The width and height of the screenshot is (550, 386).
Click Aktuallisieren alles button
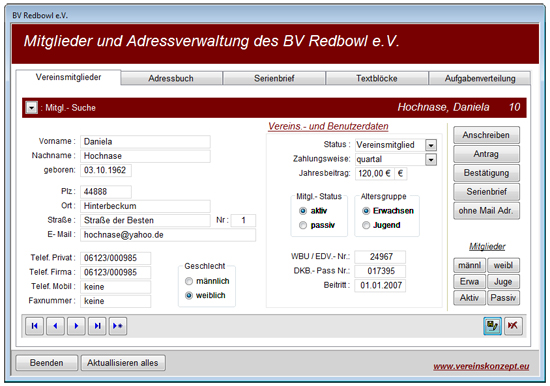pyautogui.click(x=123, y=363)
